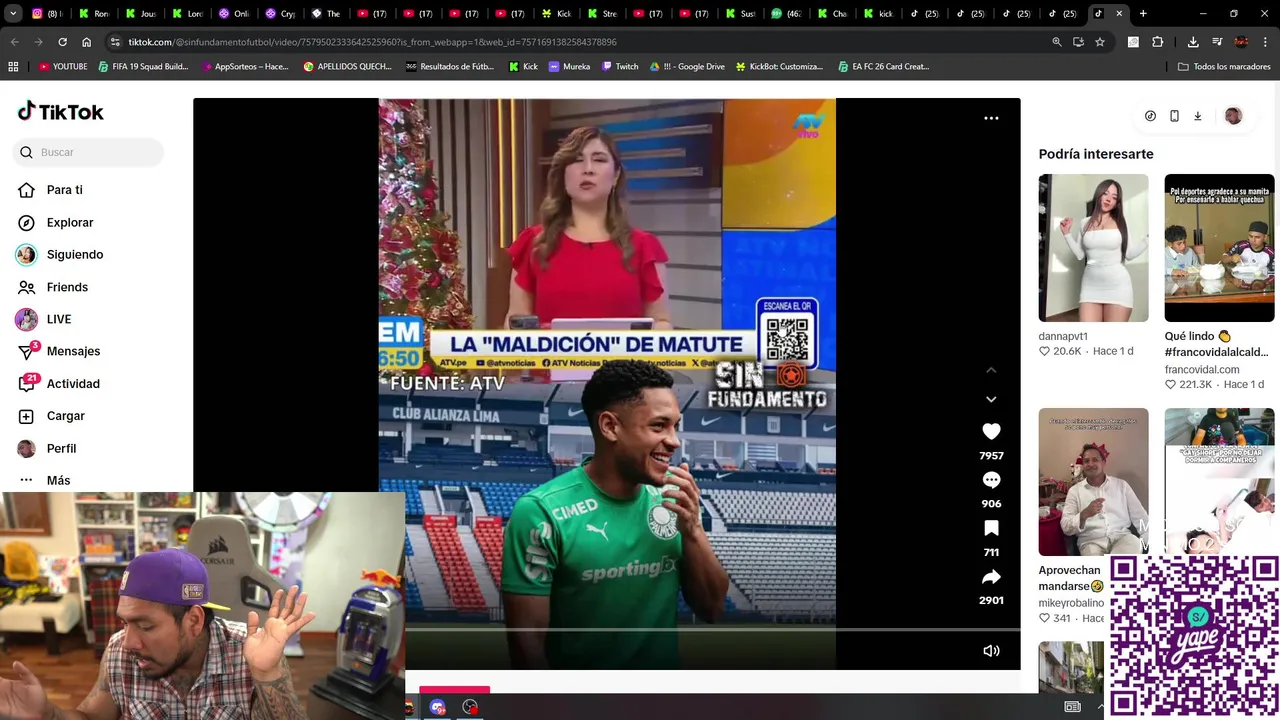Open video three-dot options menu
This screenshot has width=1280, height=720.
click(991, 118)
